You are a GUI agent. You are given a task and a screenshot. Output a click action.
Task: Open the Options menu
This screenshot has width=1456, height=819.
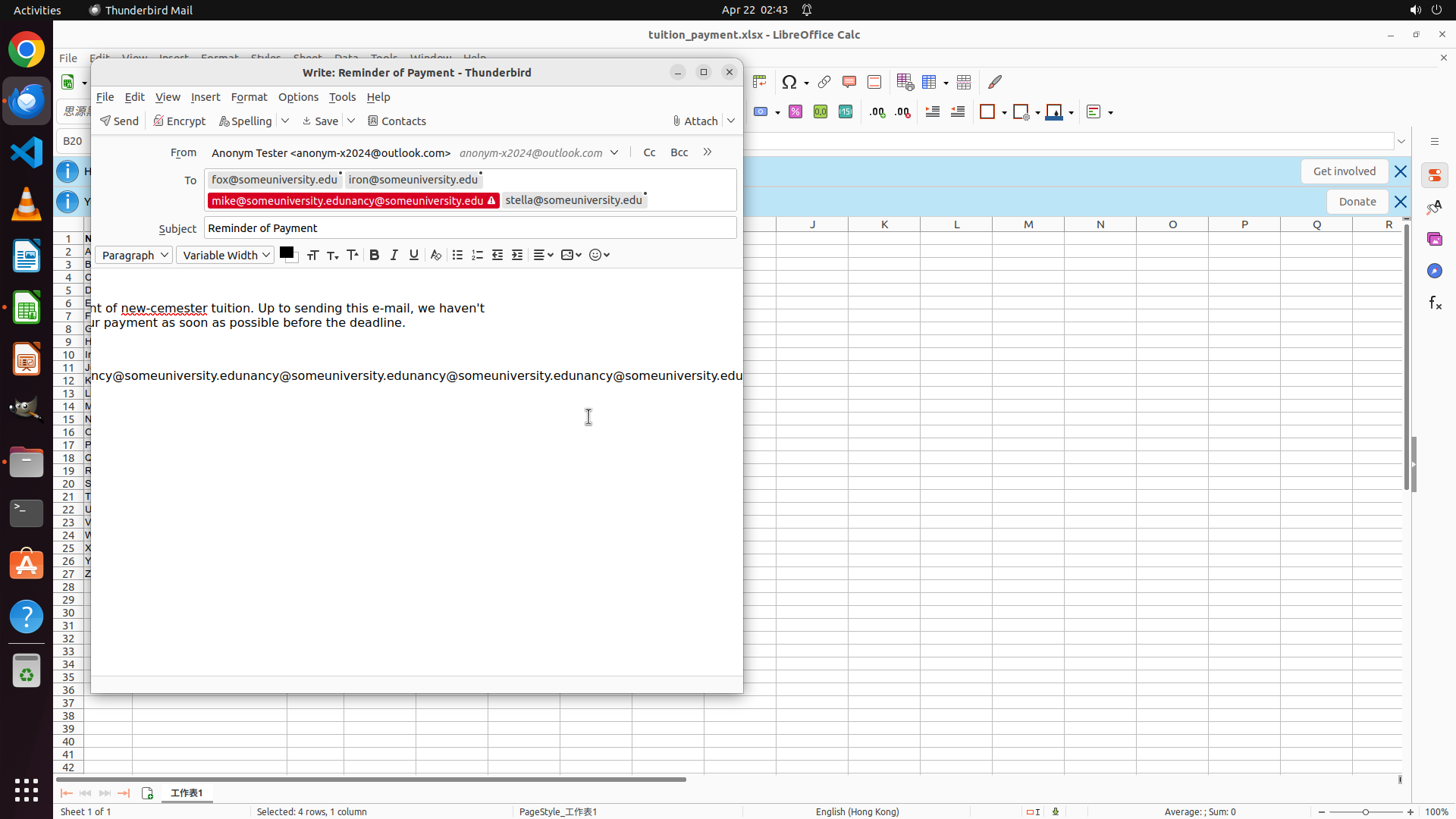298,97
